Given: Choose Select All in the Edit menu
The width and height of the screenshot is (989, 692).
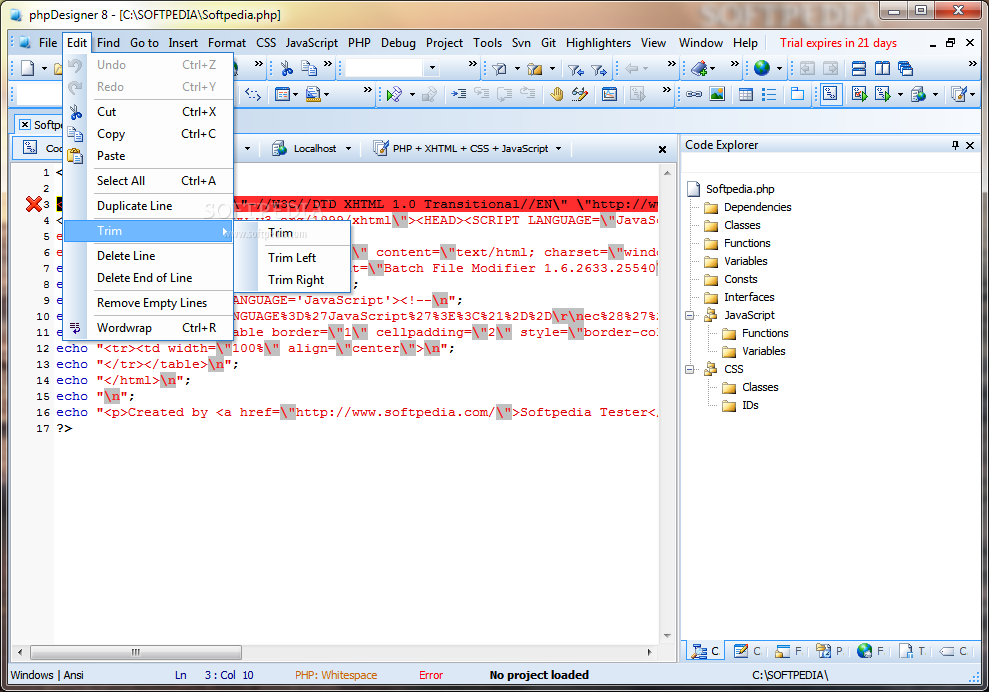Looking at the screenshot, I should (x=149, y=181).
